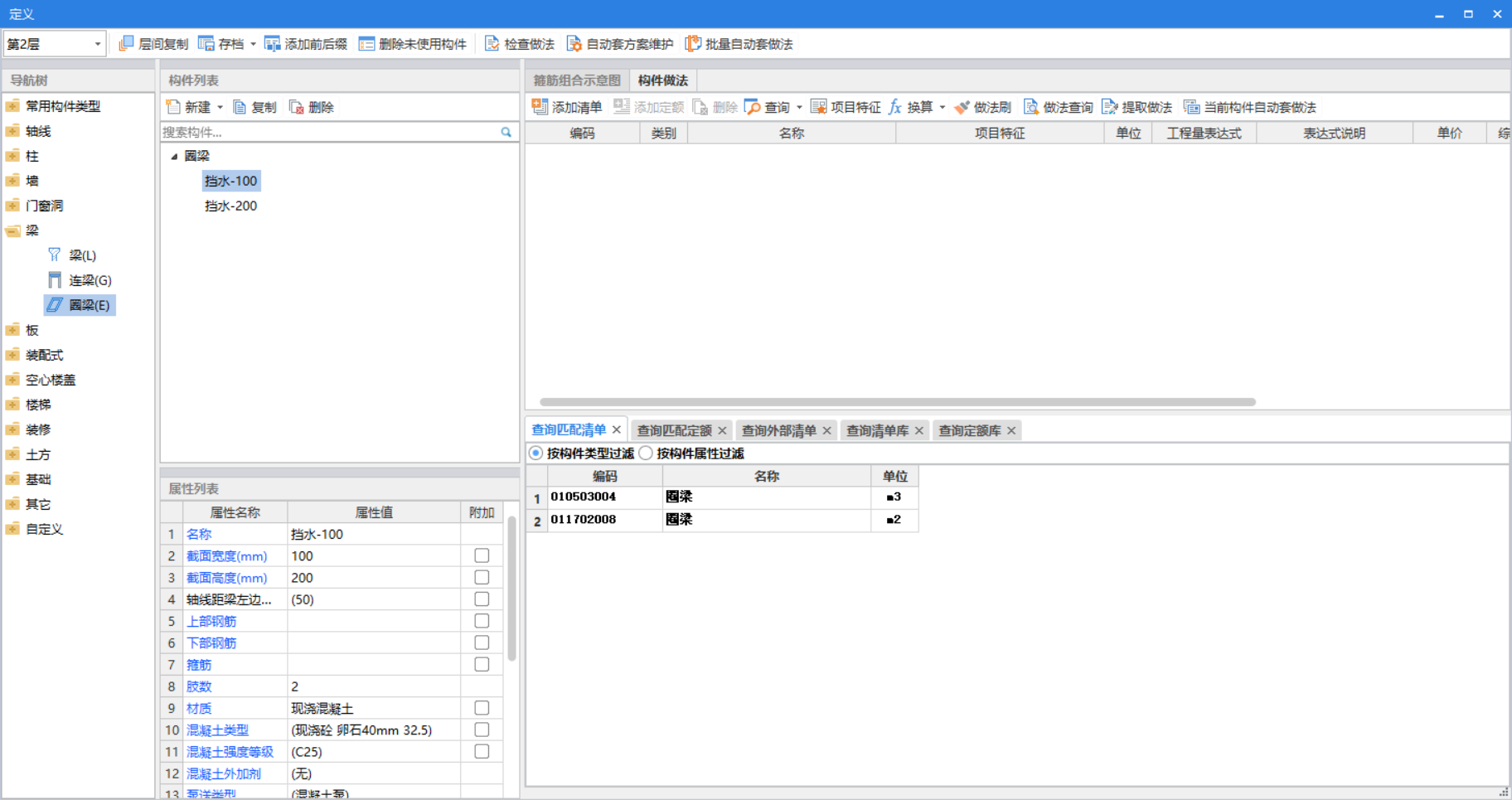Select the 按构件类型过滤 radio button

(x=535, y=453)
